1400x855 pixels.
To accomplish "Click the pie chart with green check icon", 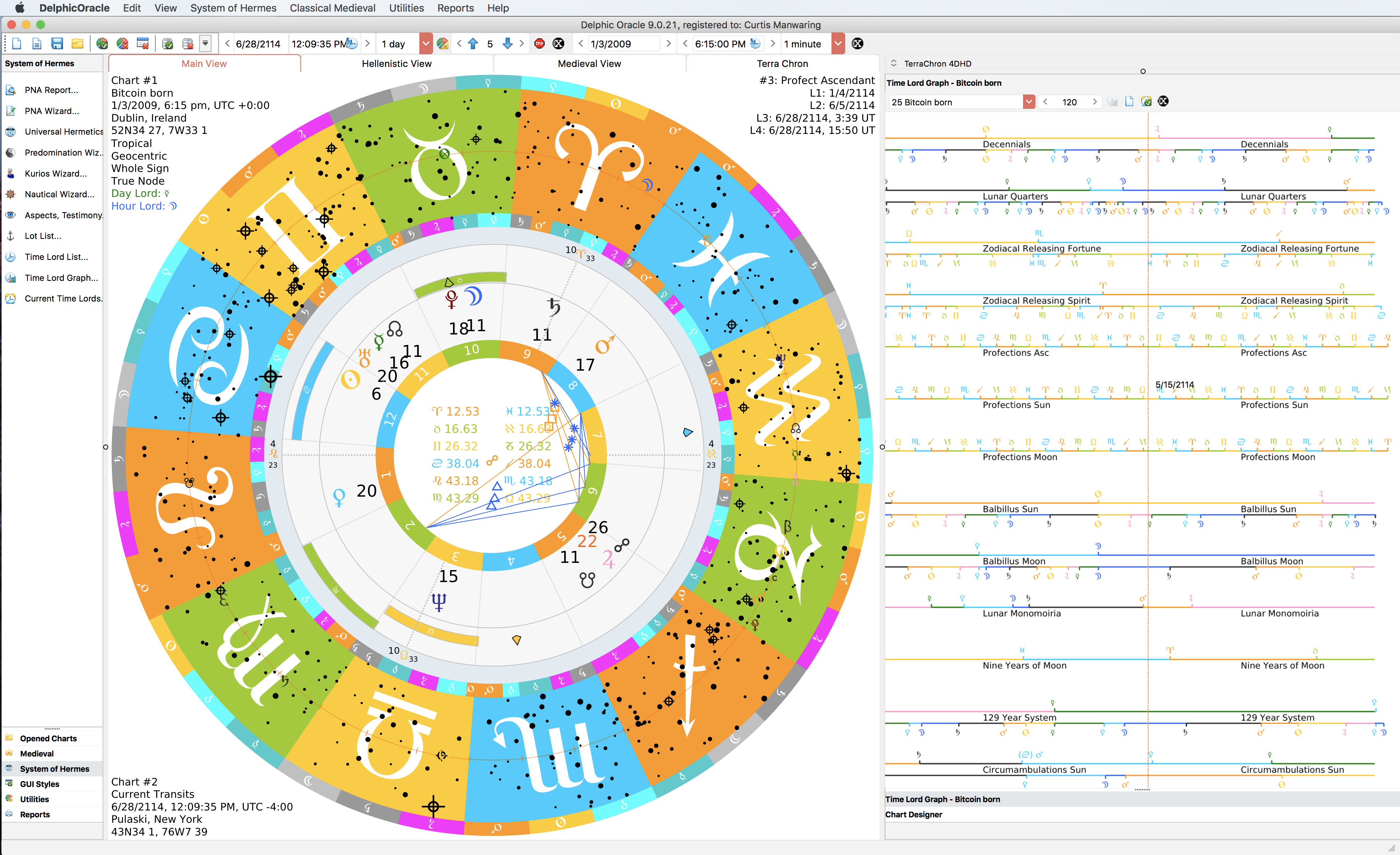I will click(x=102, y=44).
